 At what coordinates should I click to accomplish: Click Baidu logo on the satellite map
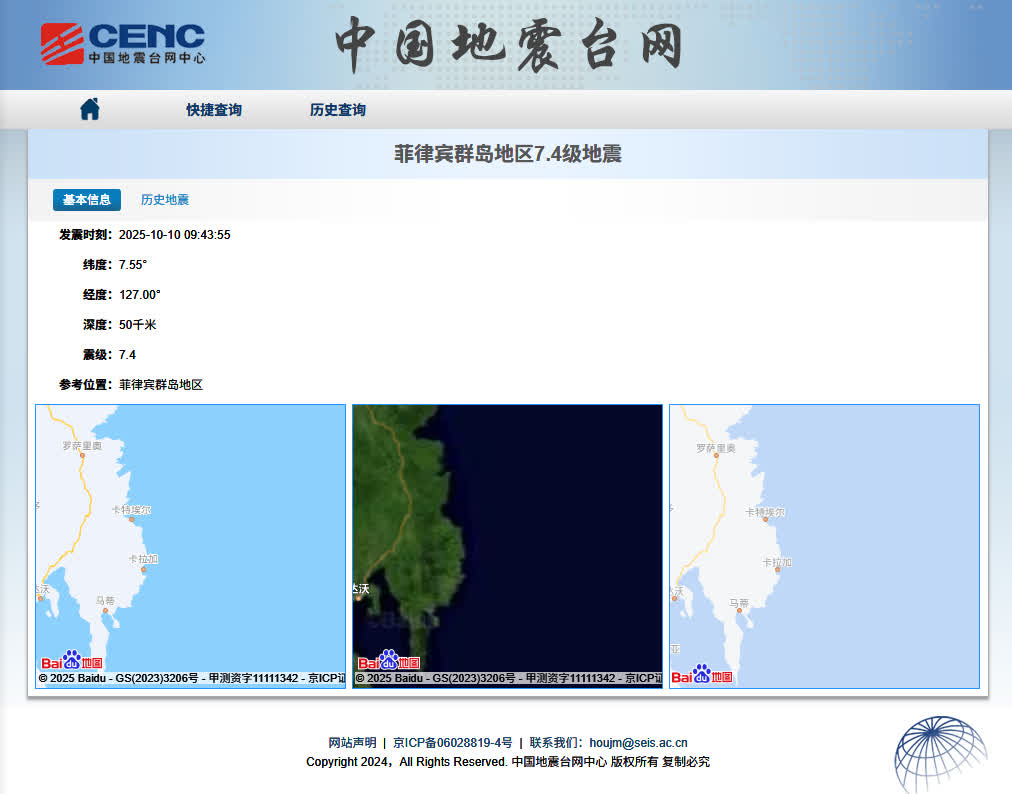point(389,661)
